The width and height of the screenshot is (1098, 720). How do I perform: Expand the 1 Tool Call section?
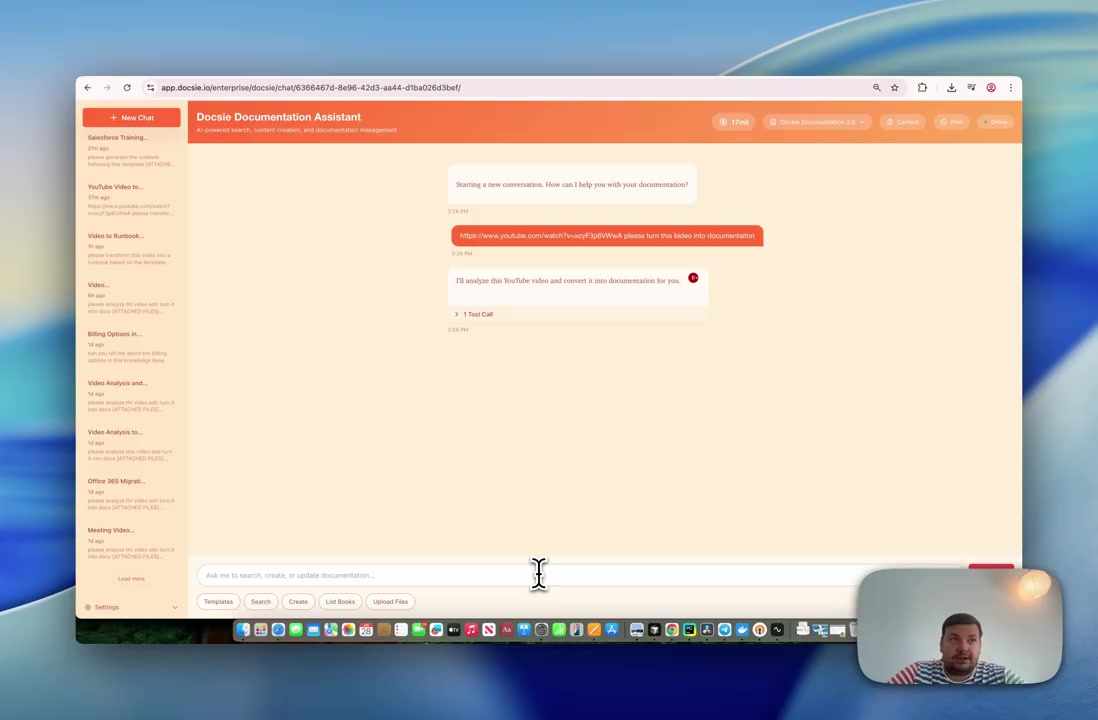pyautogui.click(x=475, y=314)
